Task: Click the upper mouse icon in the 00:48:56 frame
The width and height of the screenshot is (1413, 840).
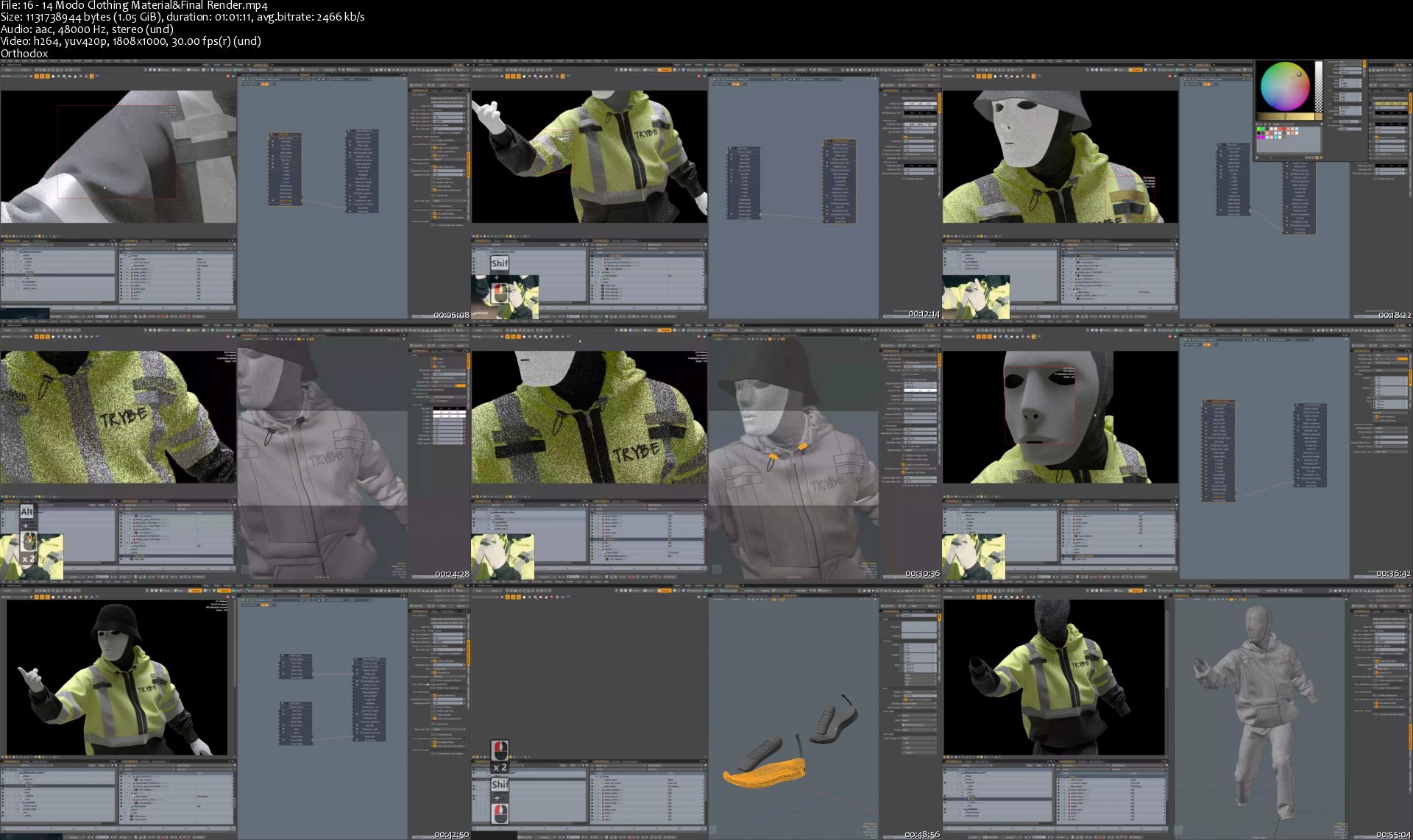Action: [500, 750]
